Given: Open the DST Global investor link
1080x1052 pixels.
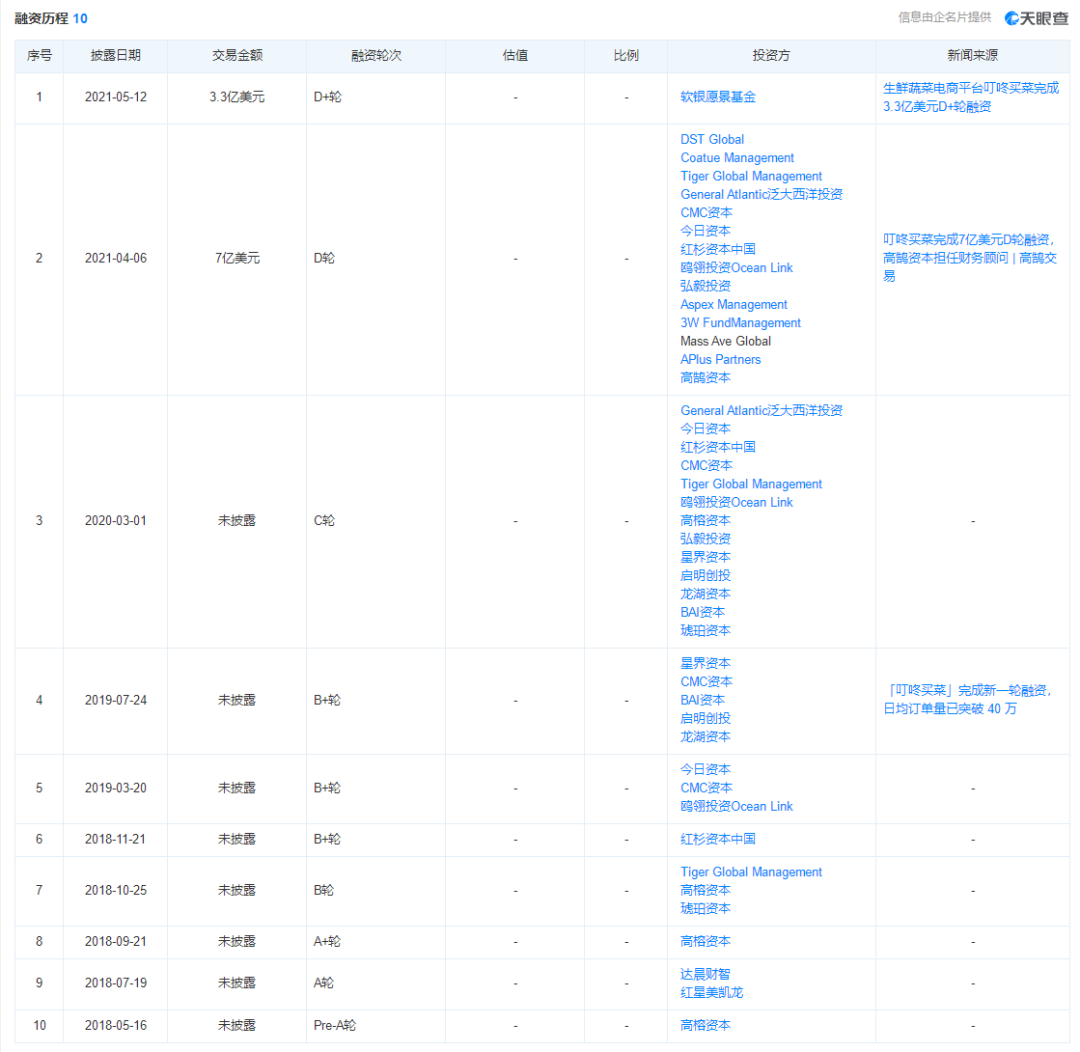Looking at the screenshot, I should 712,139.
